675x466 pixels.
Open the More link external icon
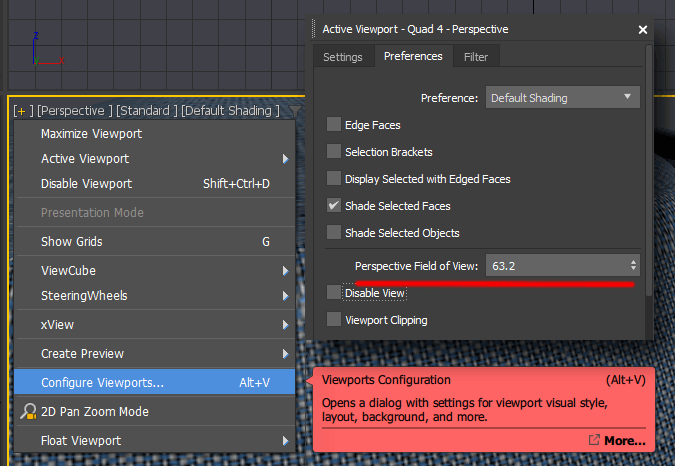594,440
